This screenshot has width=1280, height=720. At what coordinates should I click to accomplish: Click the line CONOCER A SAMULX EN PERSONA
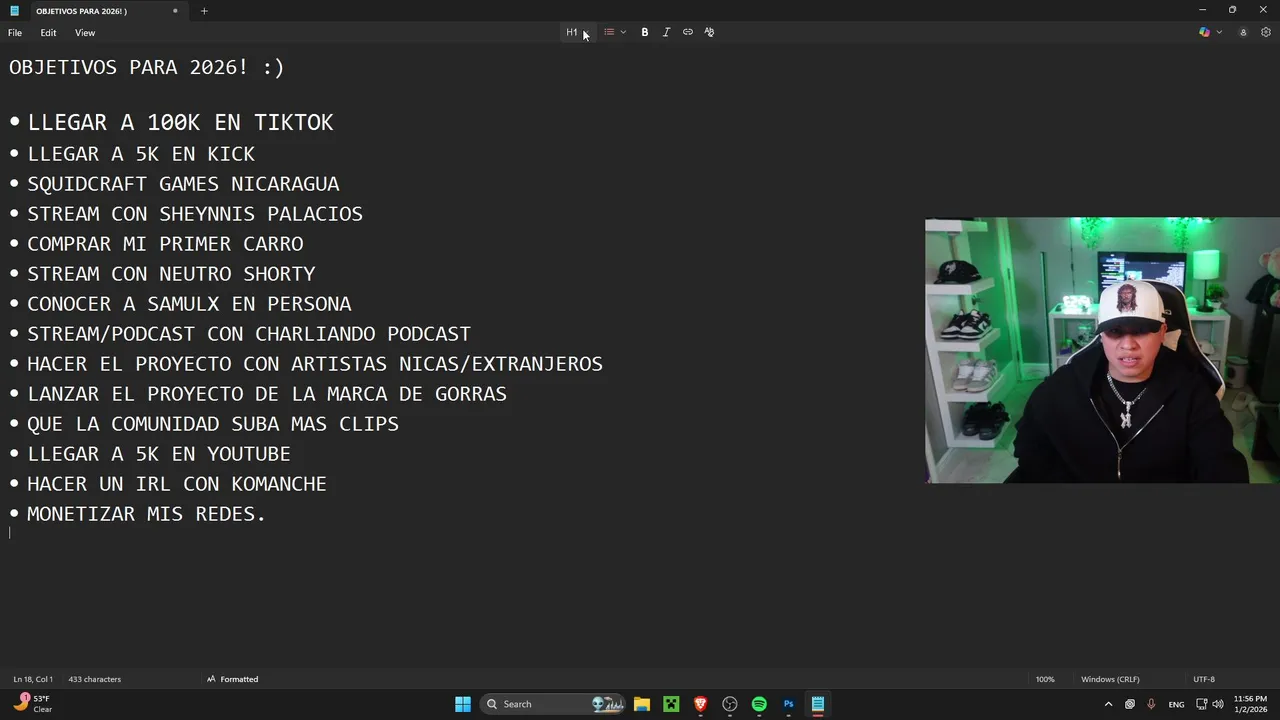(189, 304)
